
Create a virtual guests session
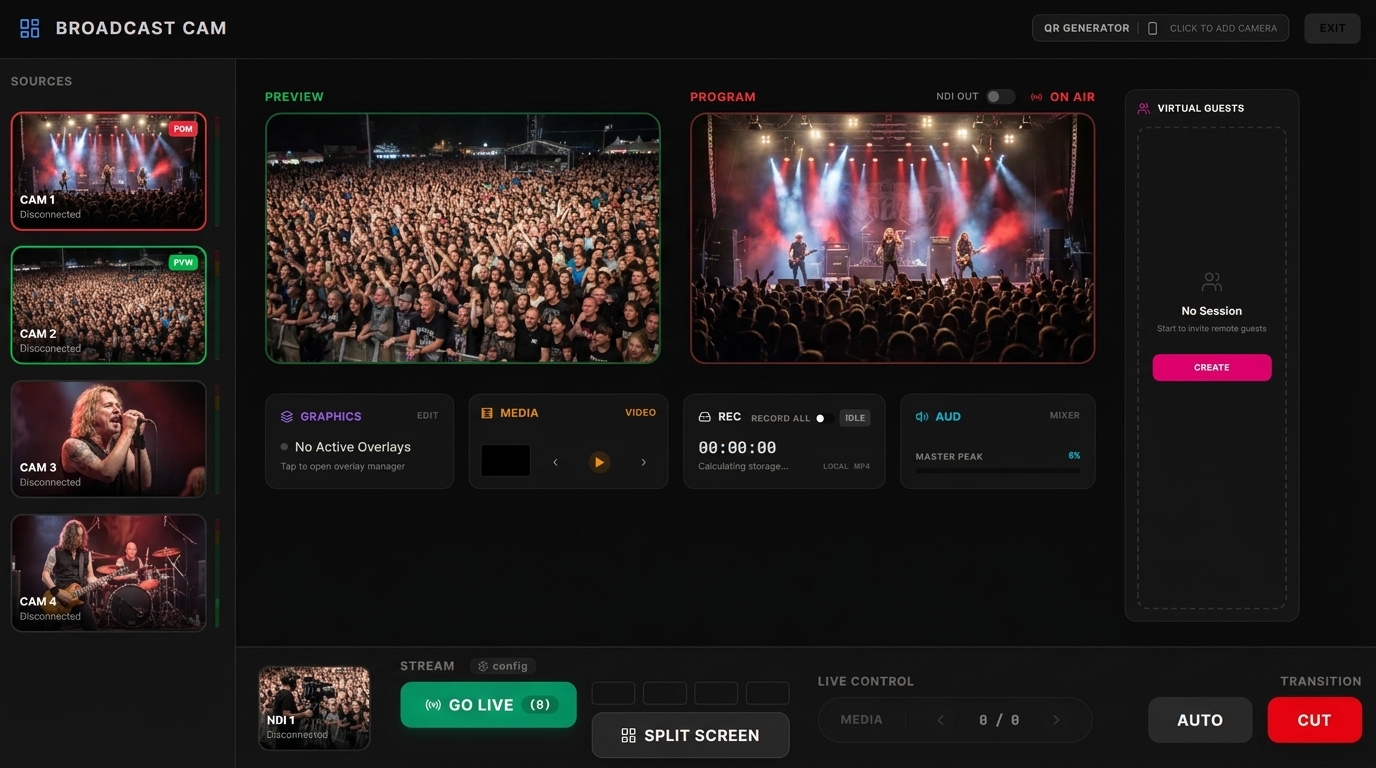click(x=1212, y=367)
